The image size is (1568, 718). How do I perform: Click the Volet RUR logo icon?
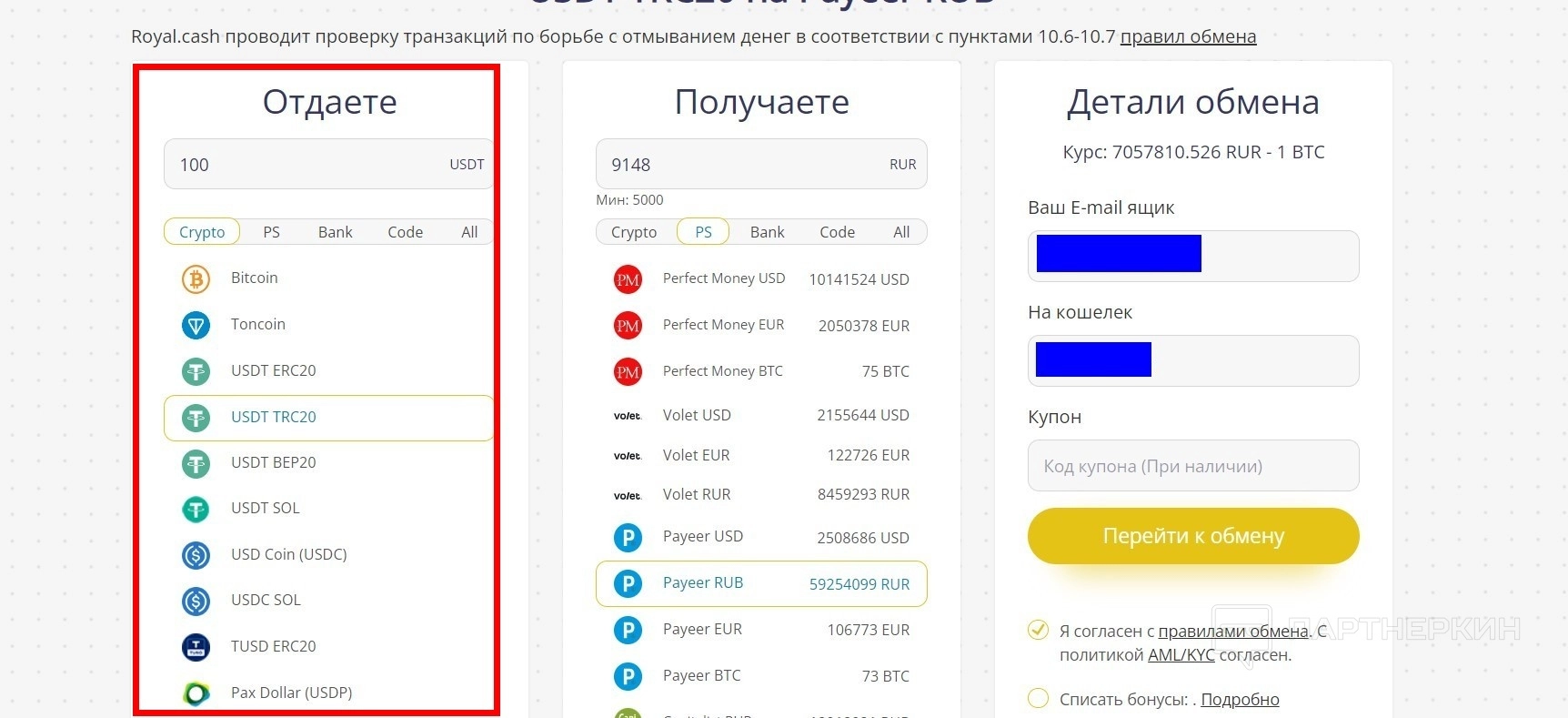point(628,495)
